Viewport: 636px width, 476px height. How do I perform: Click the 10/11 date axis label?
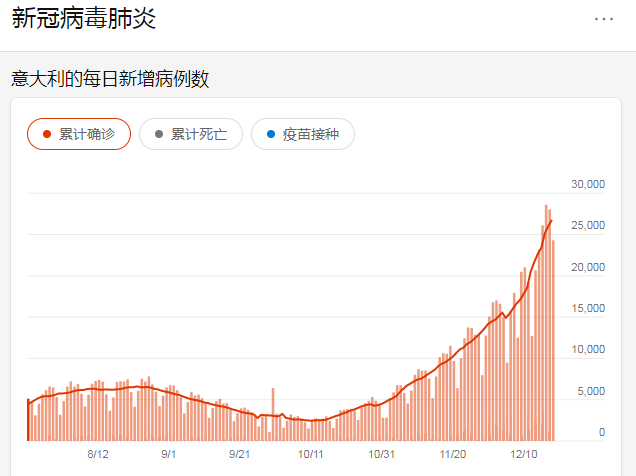[x=311, y=454]
